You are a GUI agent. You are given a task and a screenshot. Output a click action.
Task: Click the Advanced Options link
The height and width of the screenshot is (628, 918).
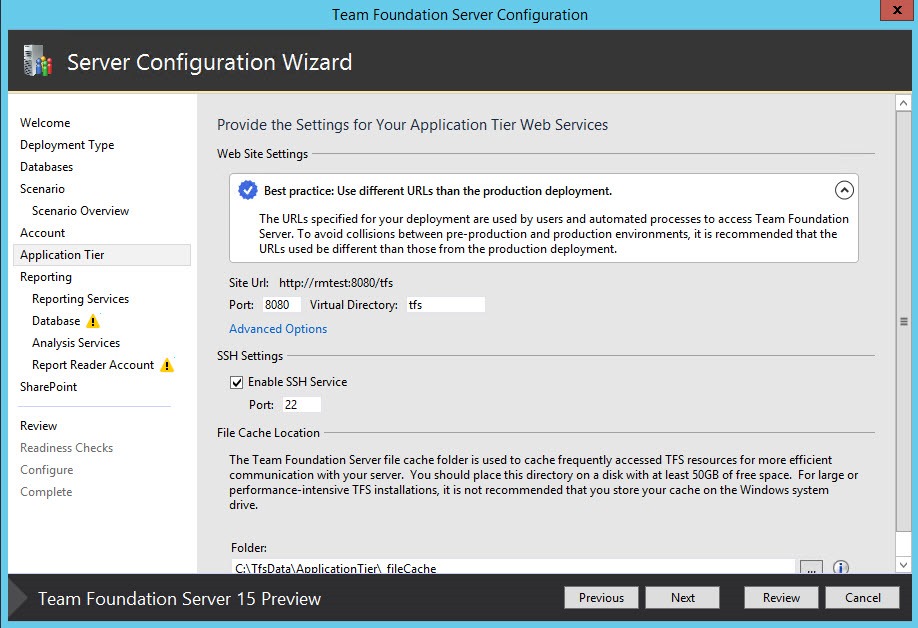coord(278,329)
